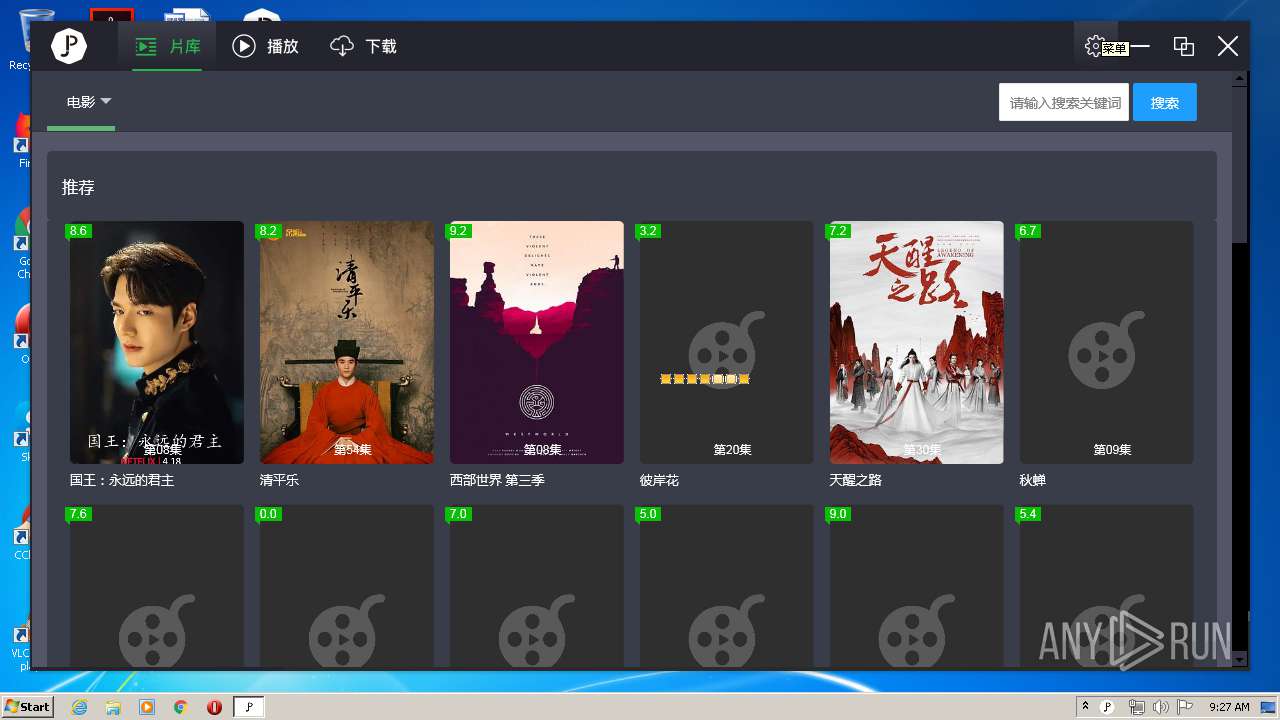Launch the media player taskbar icon
Viewport: 1280px width, 720px height.
(147, 707)
